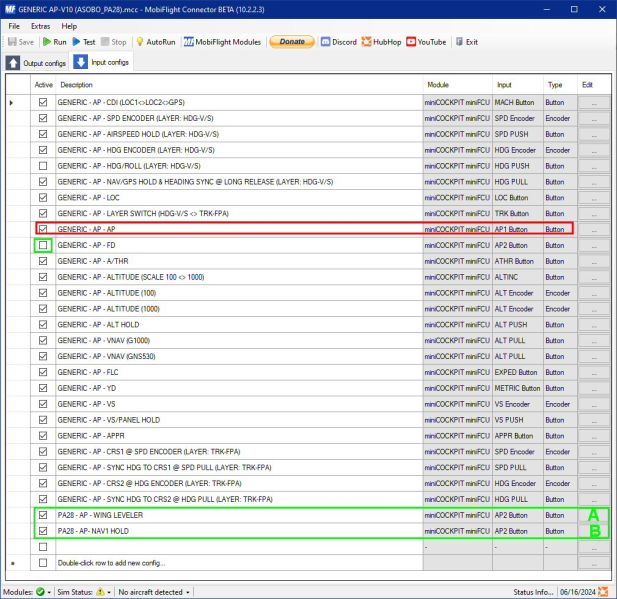Click the Modules green status check icon
Screen dimensions: 617x599
pos(40,592)
